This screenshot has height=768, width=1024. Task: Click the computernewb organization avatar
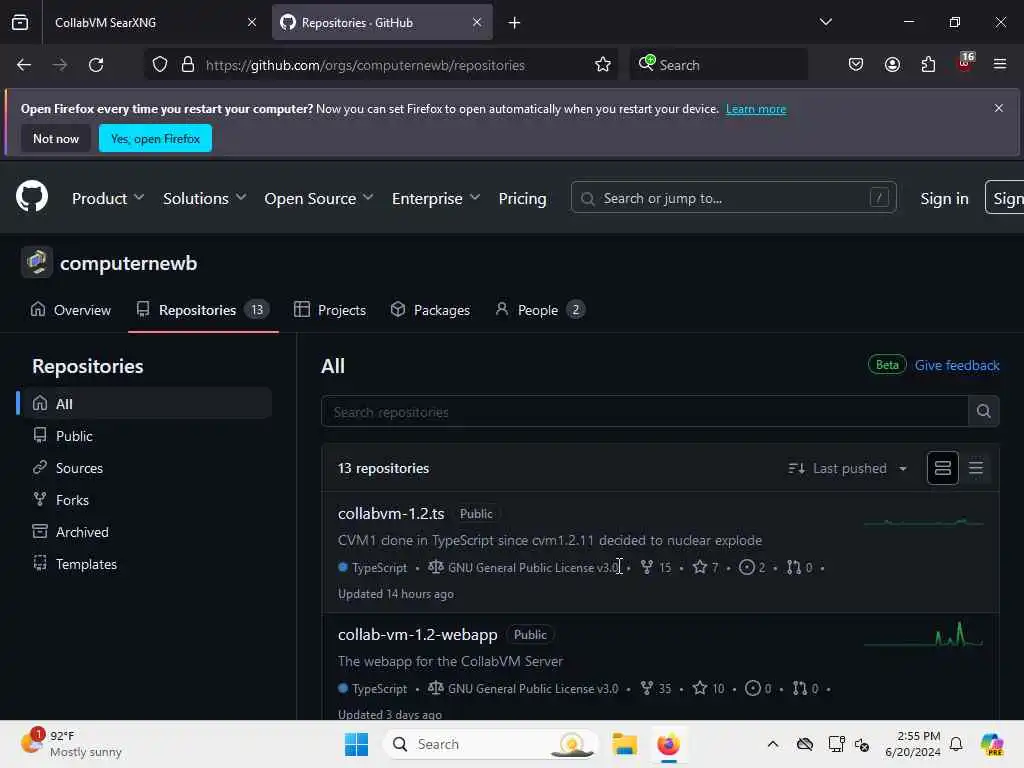point(37,263)
